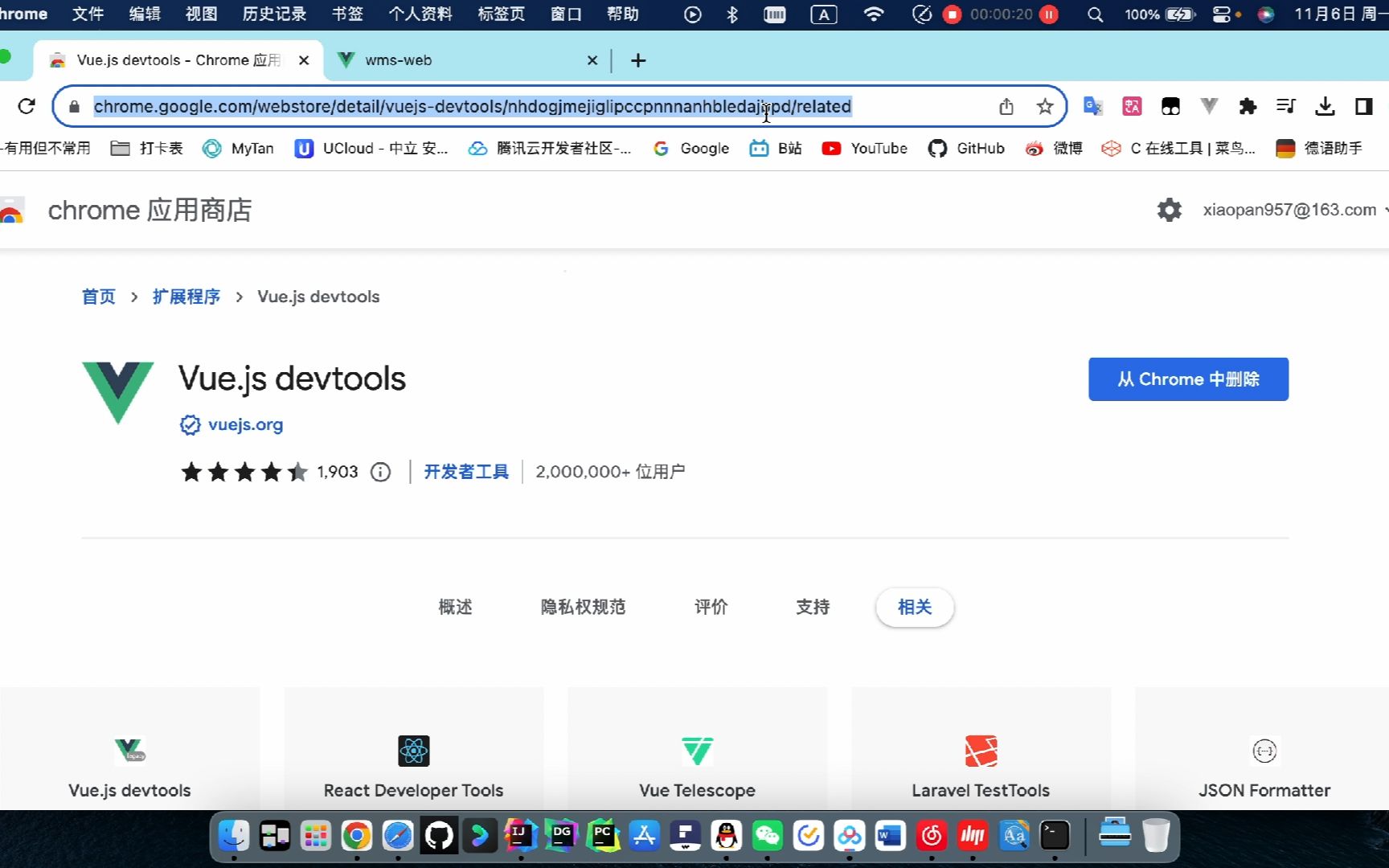Open the Laravel TestTools card
This screenshot has width=1389, height=868.
[x=981, y=748]
